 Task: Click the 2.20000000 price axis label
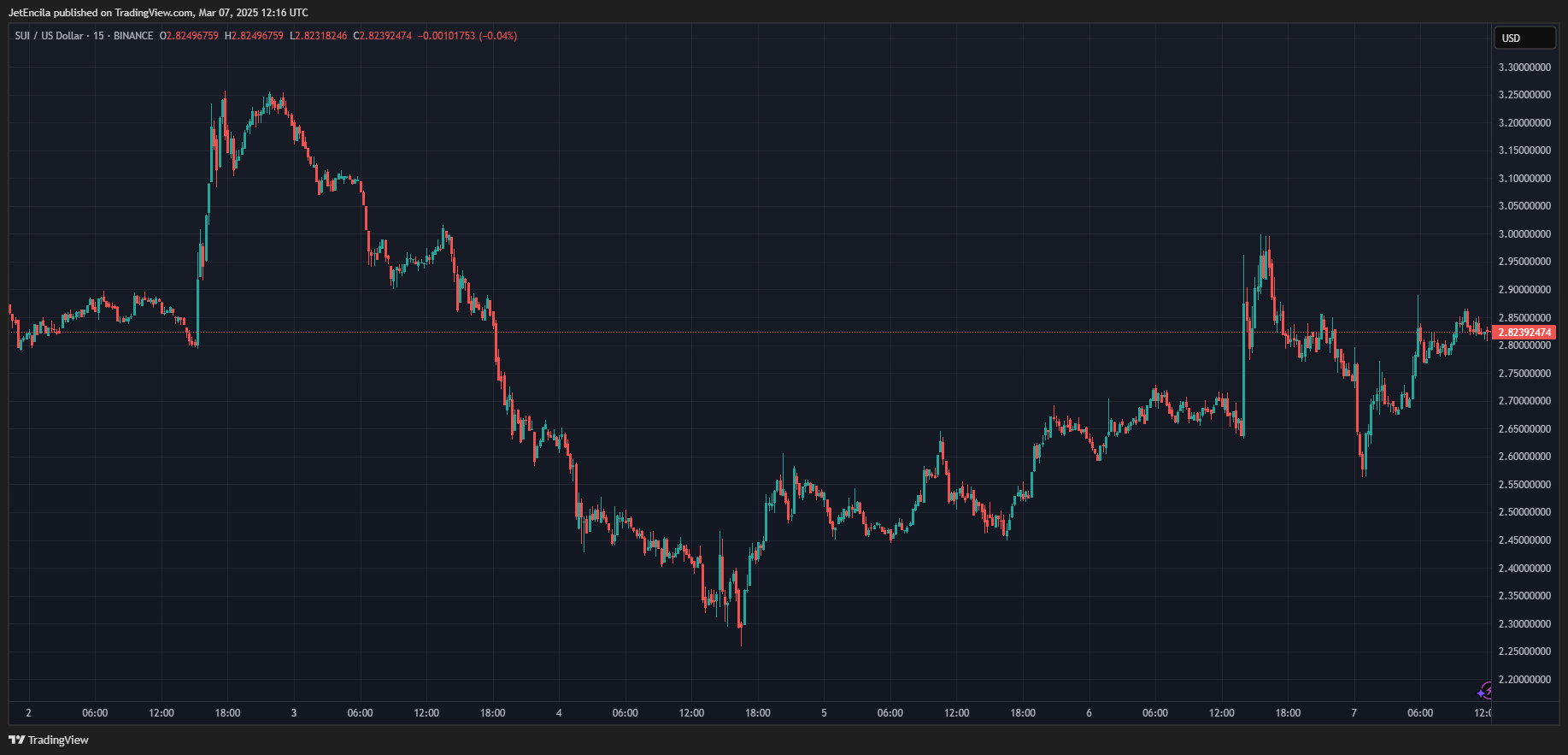point(1524,680)
